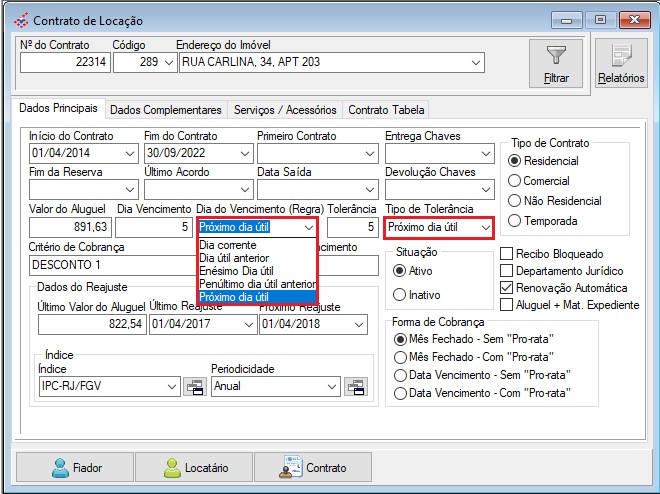The height and width of the screenshot is (494, 660).
Task: Click the lookup icon beside Índice field
Action: click(194, 387)
